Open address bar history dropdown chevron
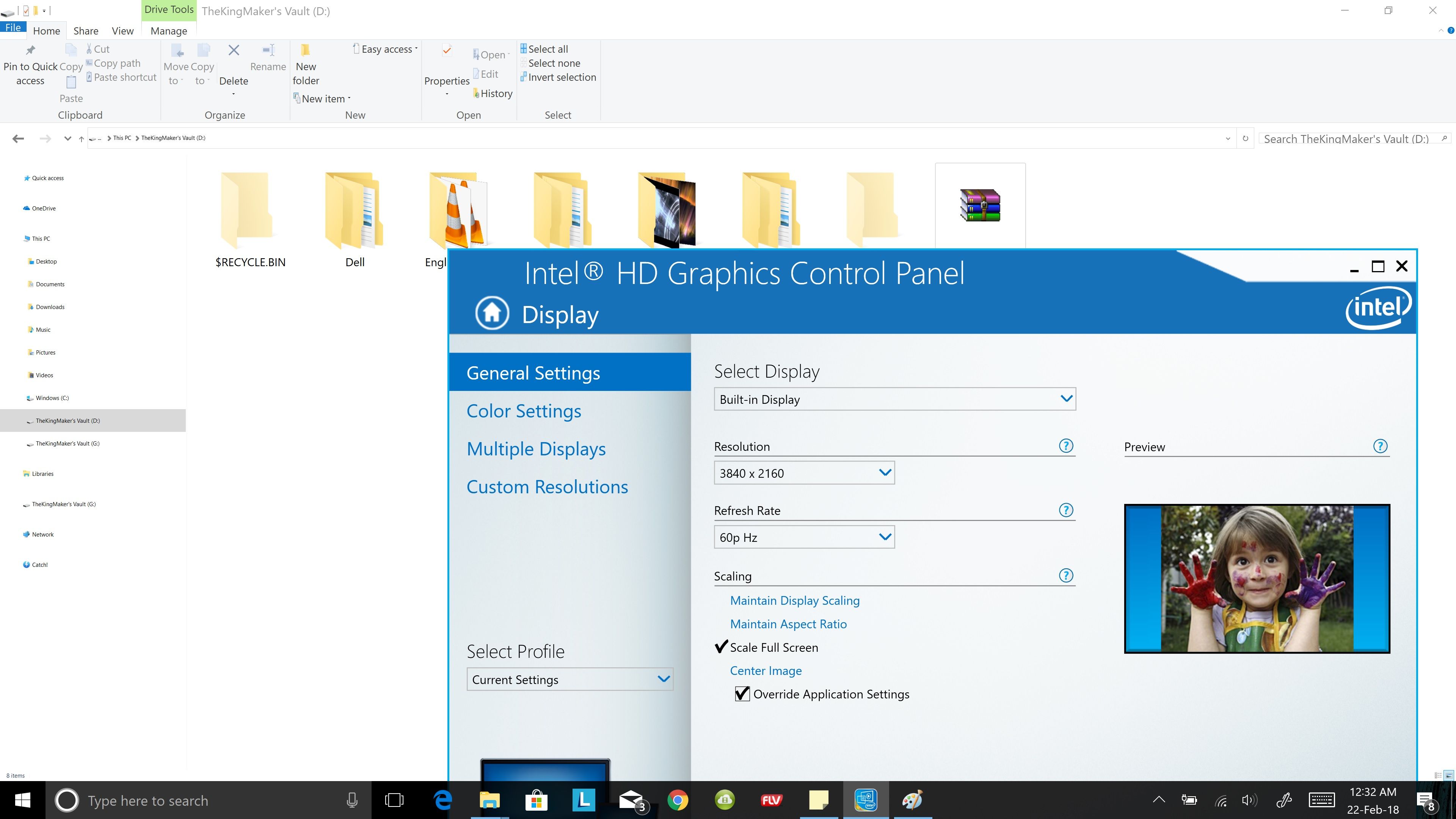The width and height of the screenshot is (1456, 819). pyautogui.click(x=1228, y=138)
